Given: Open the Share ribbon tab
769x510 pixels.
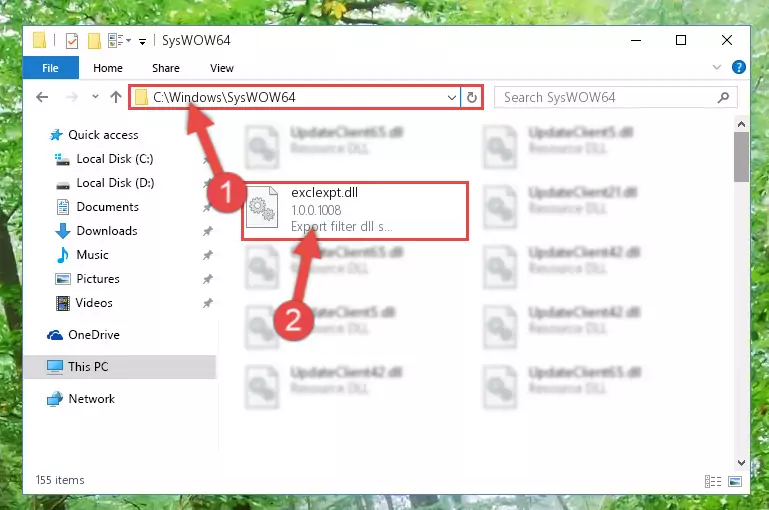Looking at the screenshot, I should [x=166, y=68].
